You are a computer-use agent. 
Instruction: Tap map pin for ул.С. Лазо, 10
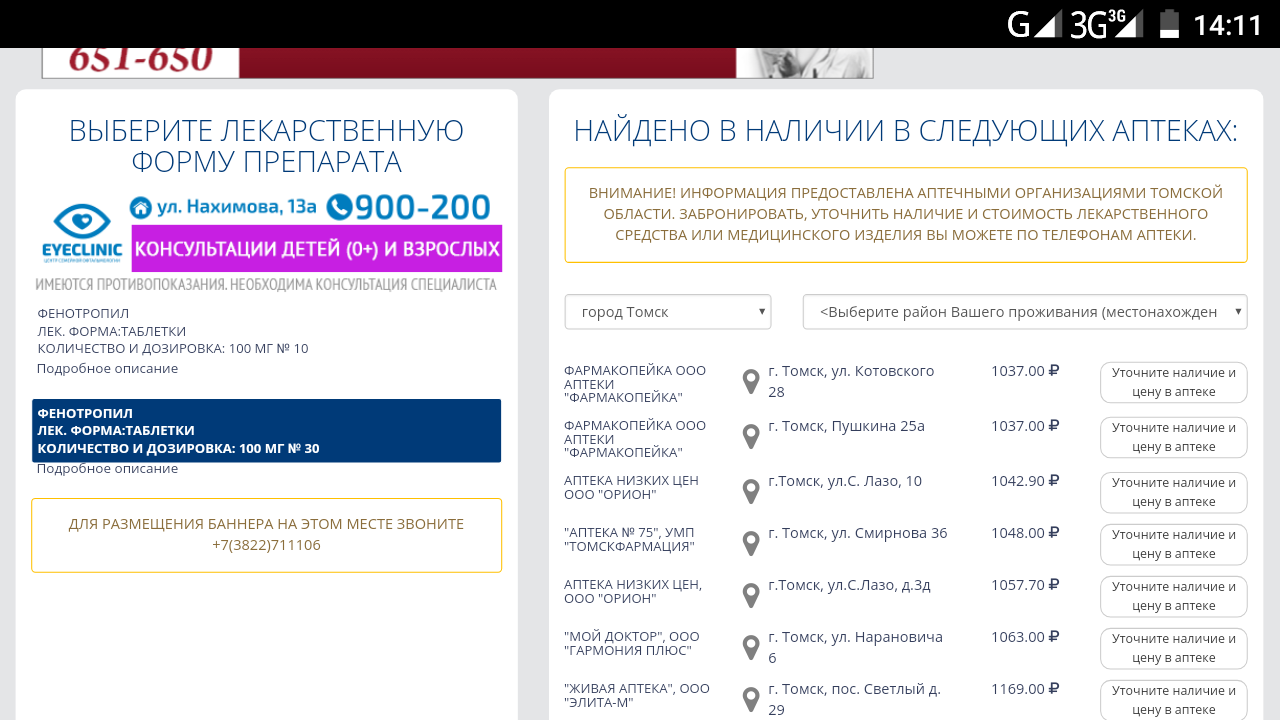[751, 492]
